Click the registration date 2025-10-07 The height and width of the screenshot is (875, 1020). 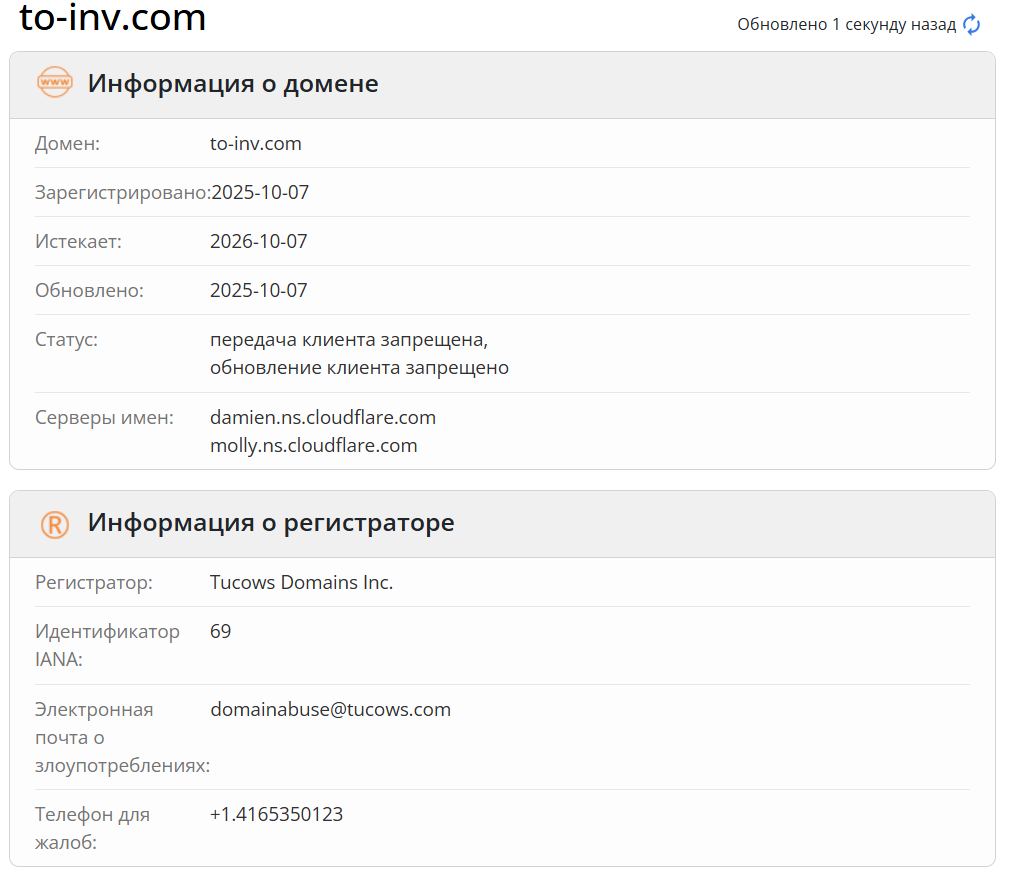(x=259, y=192)
